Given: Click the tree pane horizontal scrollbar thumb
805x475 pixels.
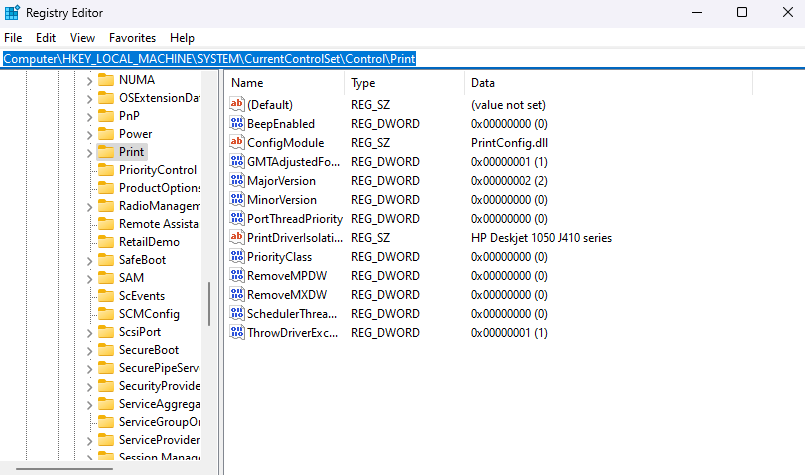Looking at the screenshot, I should 64,468.
